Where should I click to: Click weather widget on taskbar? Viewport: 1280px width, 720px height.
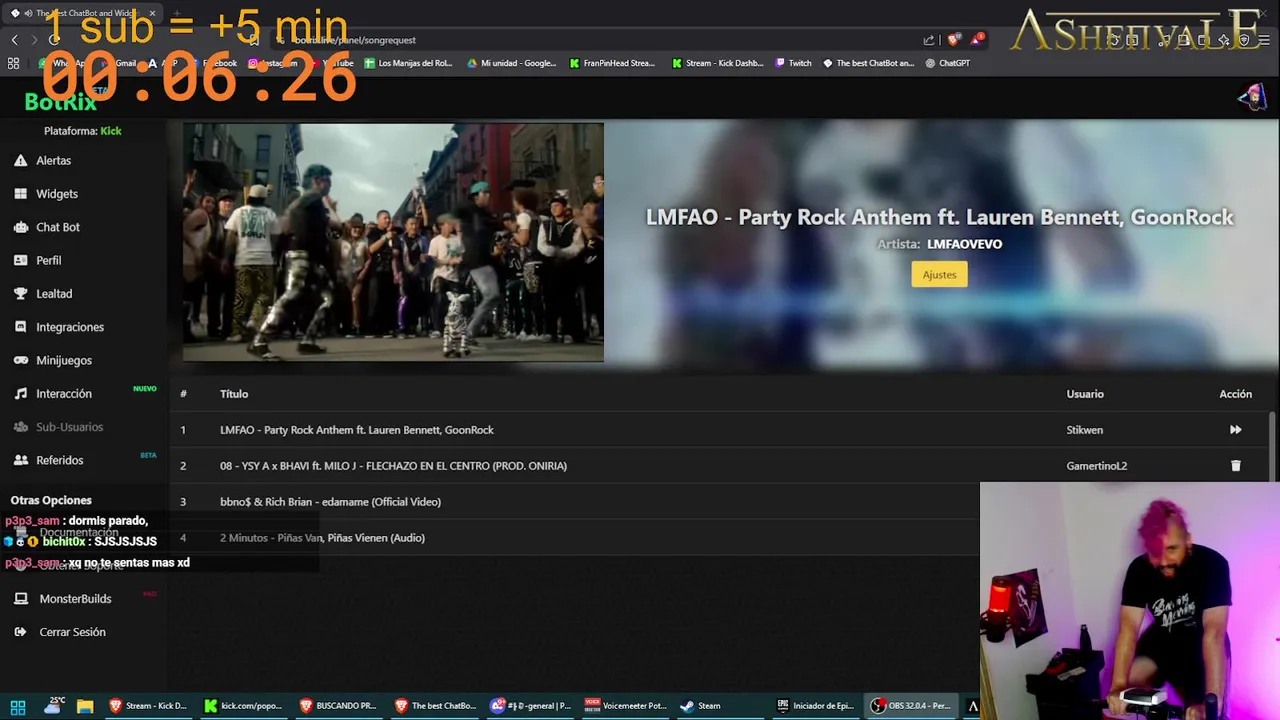coord(53,706)
